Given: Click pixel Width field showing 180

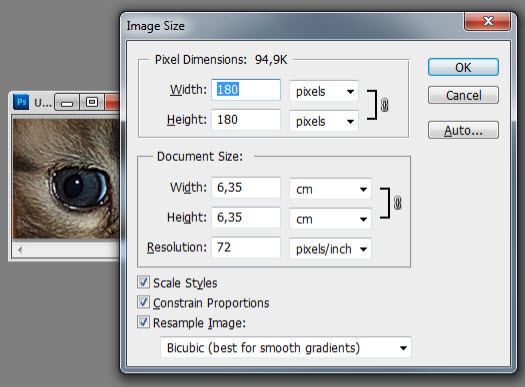Looking at the screenshot, I should (246, 90).
